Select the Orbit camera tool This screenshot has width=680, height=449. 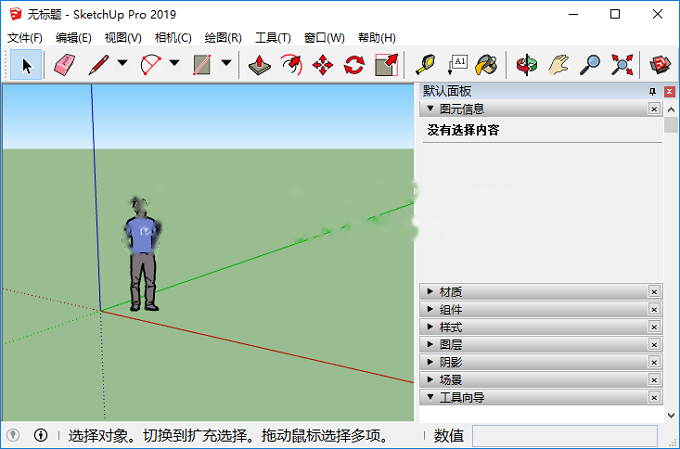click(526, 65)
